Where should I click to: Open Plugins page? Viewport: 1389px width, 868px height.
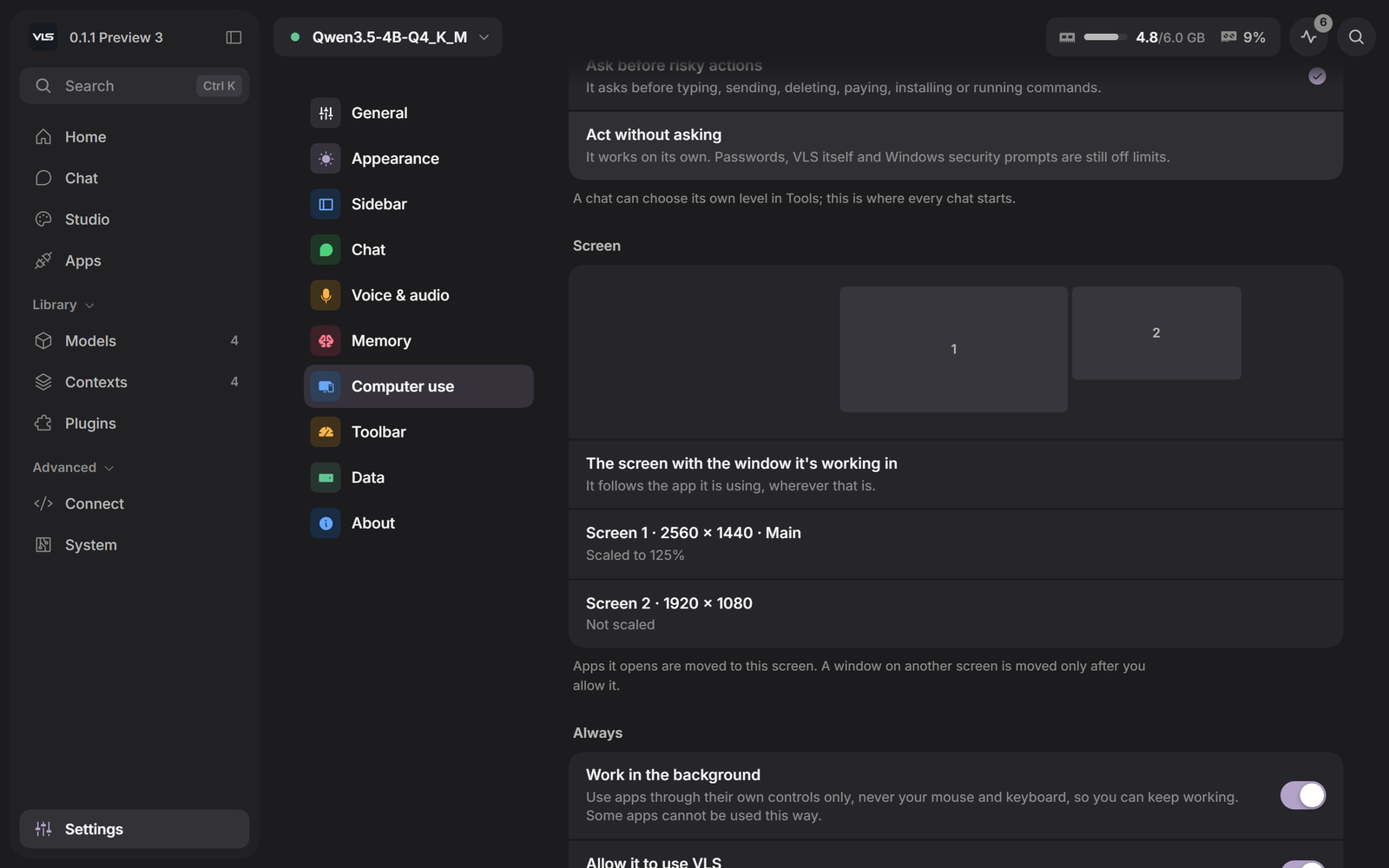(x=135, y=424)
